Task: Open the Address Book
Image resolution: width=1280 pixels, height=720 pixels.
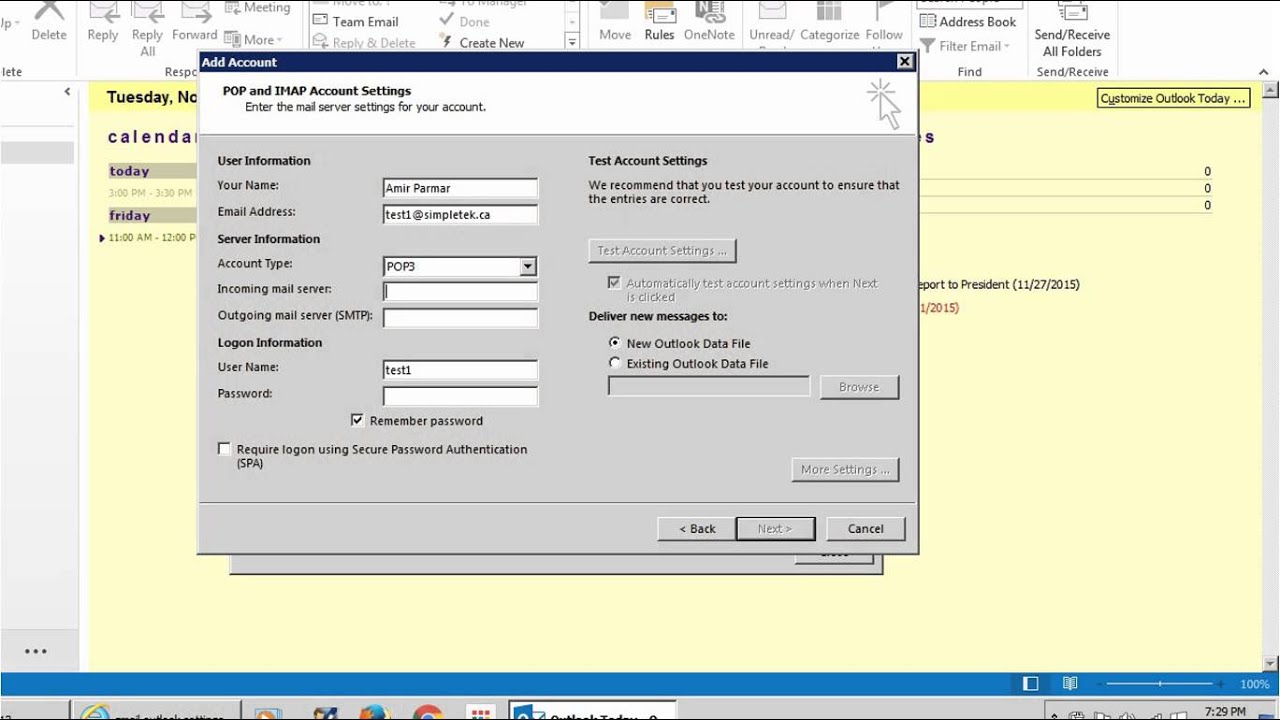Action: tap(968, 22)
